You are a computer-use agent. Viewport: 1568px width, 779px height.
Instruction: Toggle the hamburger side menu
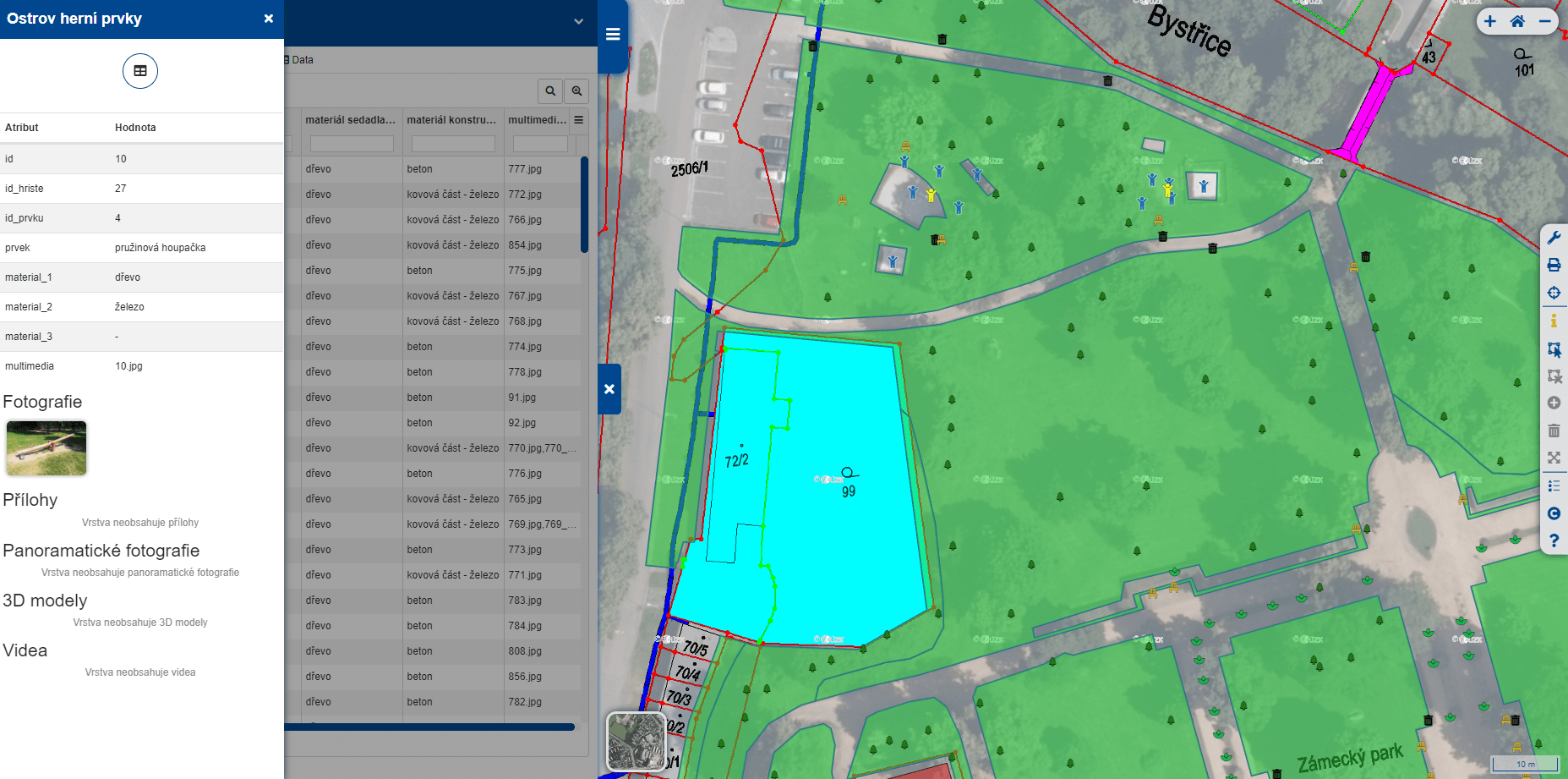pyautogui.click(x=613, y=35)
